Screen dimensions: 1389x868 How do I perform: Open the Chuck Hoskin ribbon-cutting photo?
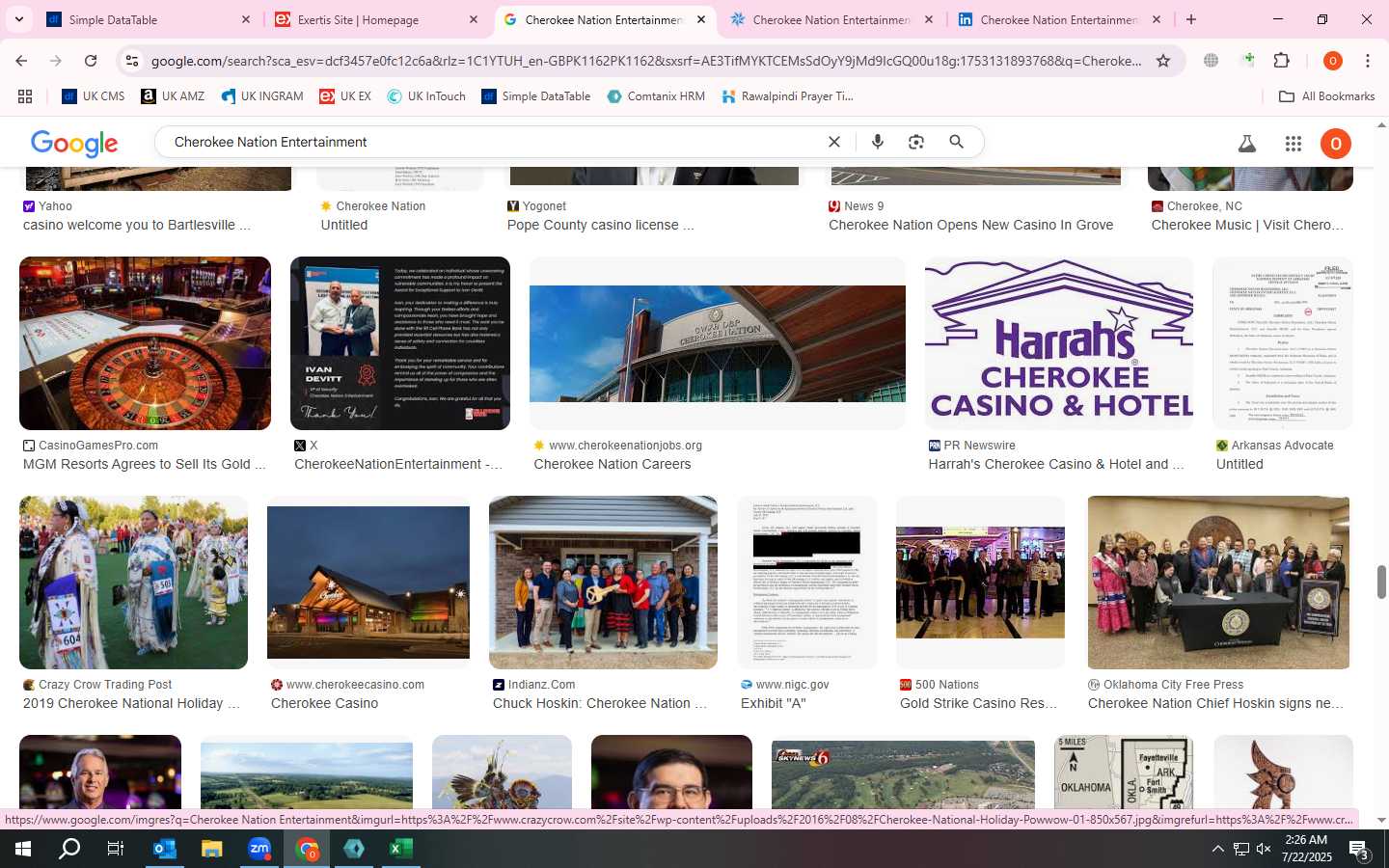[603, 583]
